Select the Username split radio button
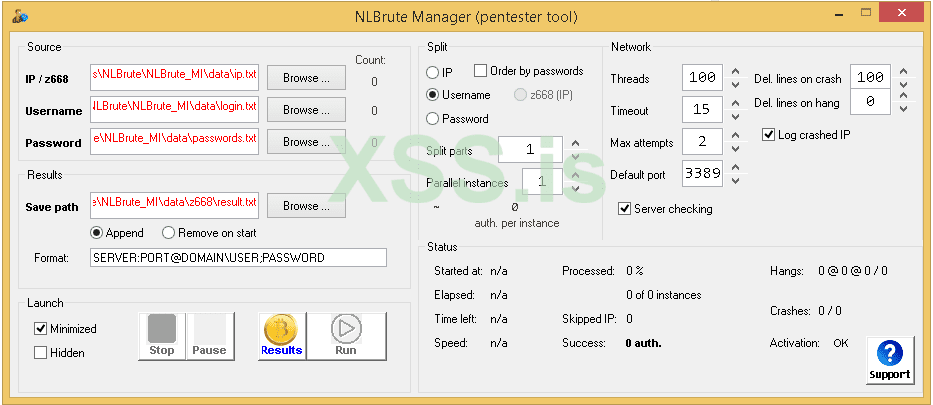The image size is (933, 405). tap(433, 95)
